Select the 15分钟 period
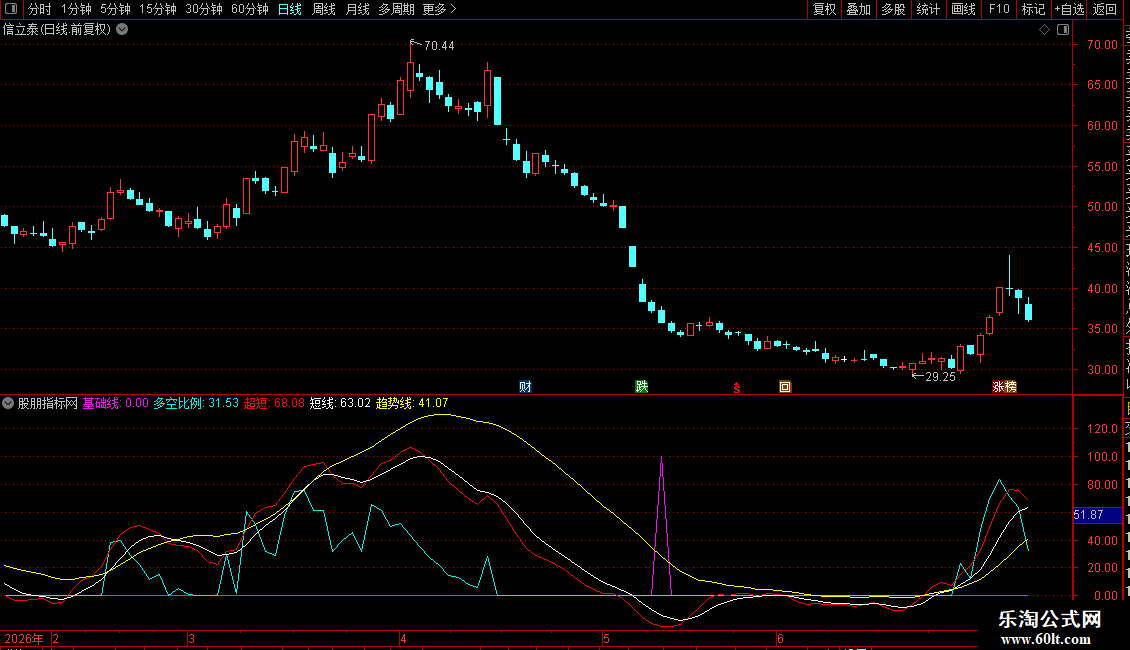The width and height of the screenshot is (1130, 650). pyautogui.click(x=158, y=9)
